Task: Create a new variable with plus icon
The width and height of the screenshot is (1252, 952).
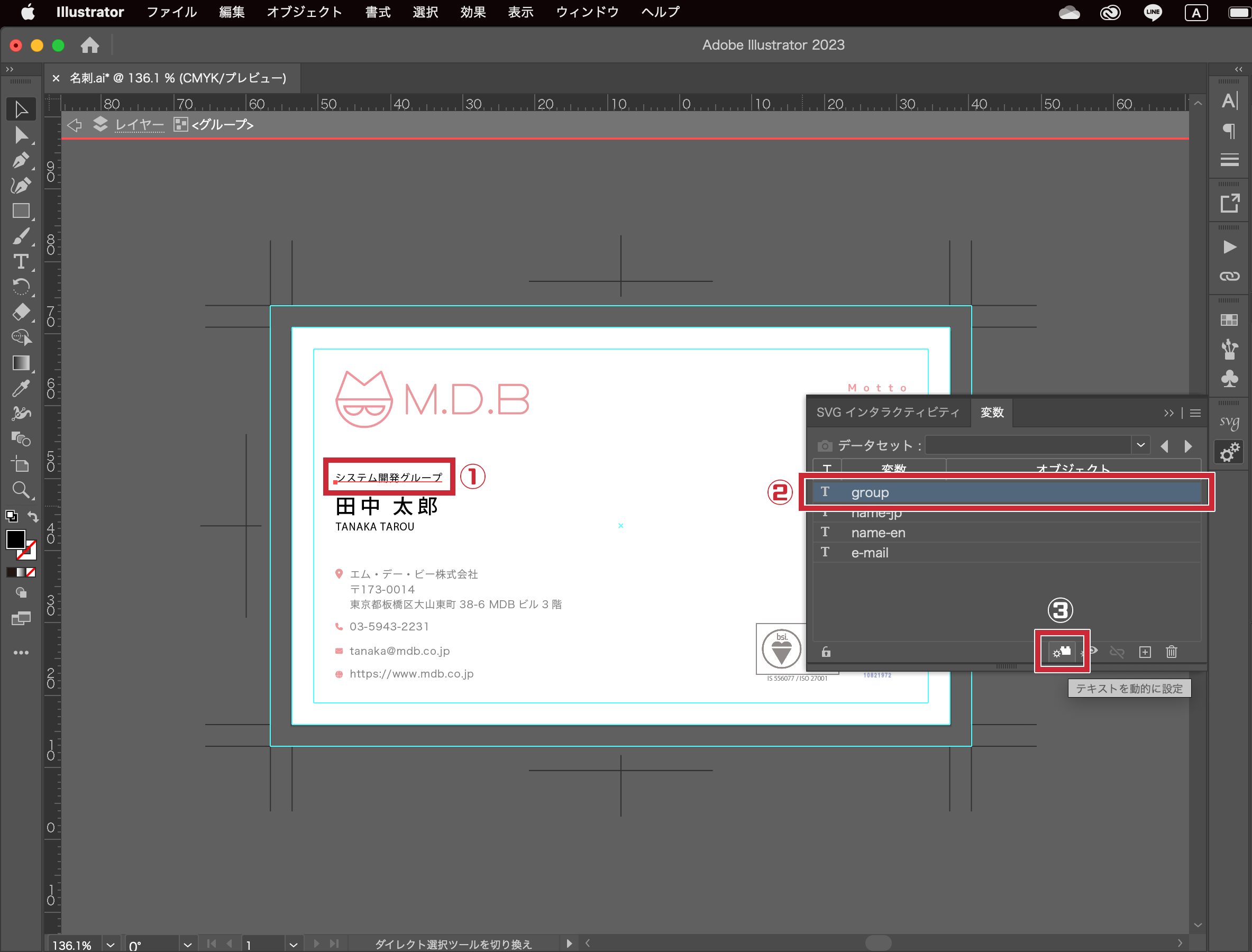Action: click(x=1145, y=652)
